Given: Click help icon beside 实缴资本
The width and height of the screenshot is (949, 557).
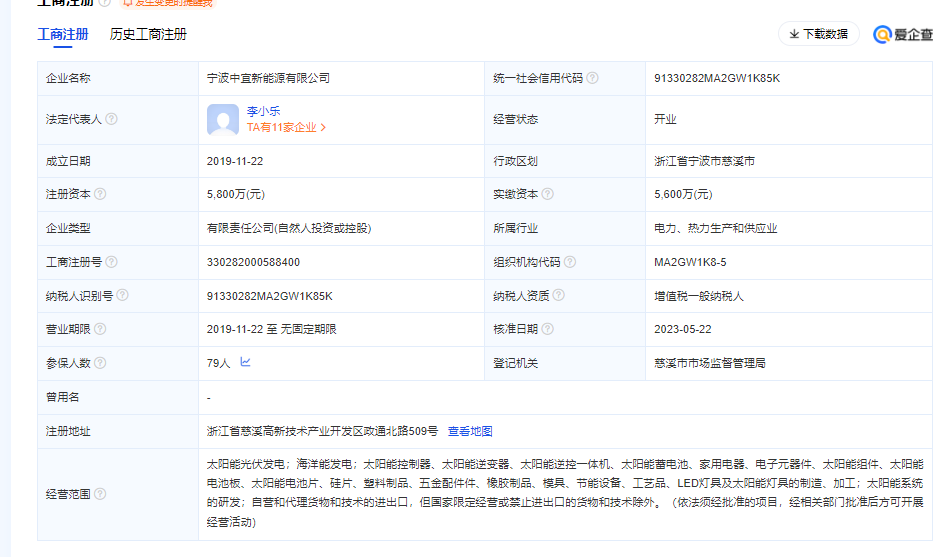Looking at the screenshot, I should (547, 194).
